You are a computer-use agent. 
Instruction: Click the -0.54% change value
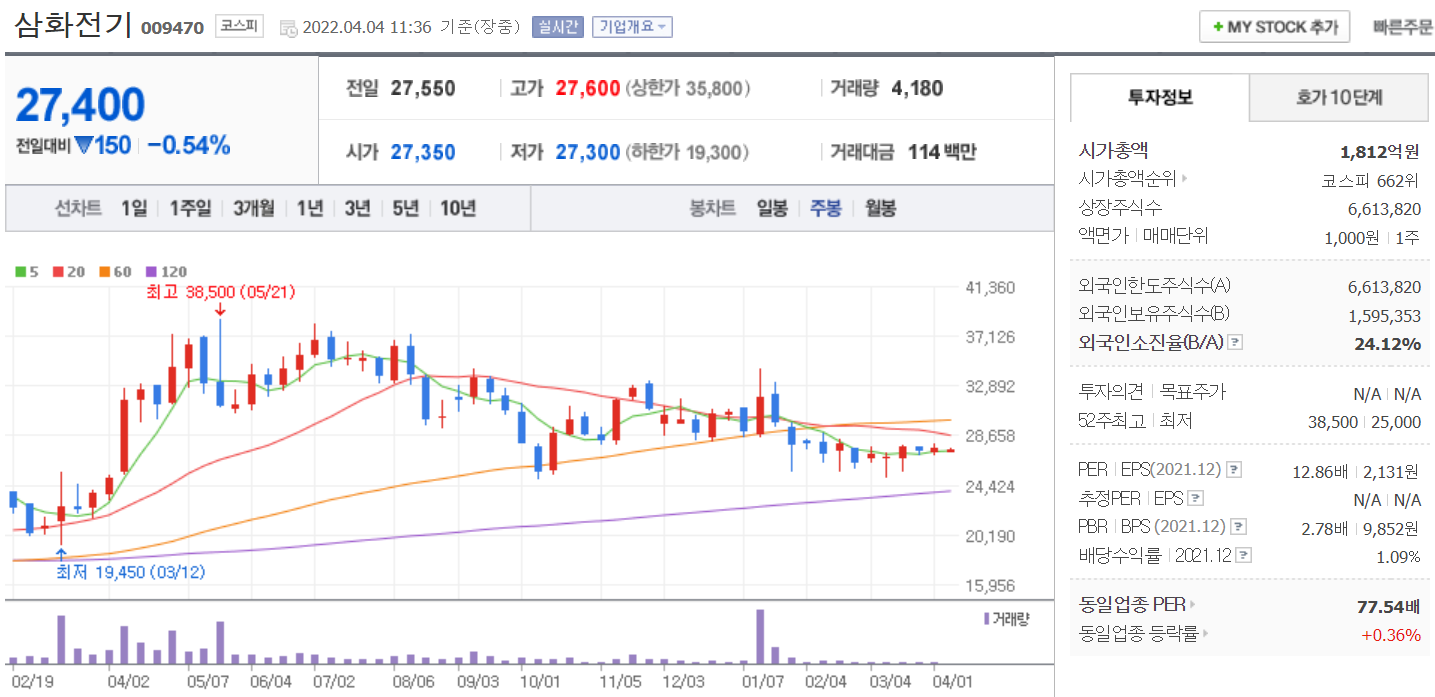(188, 145)
